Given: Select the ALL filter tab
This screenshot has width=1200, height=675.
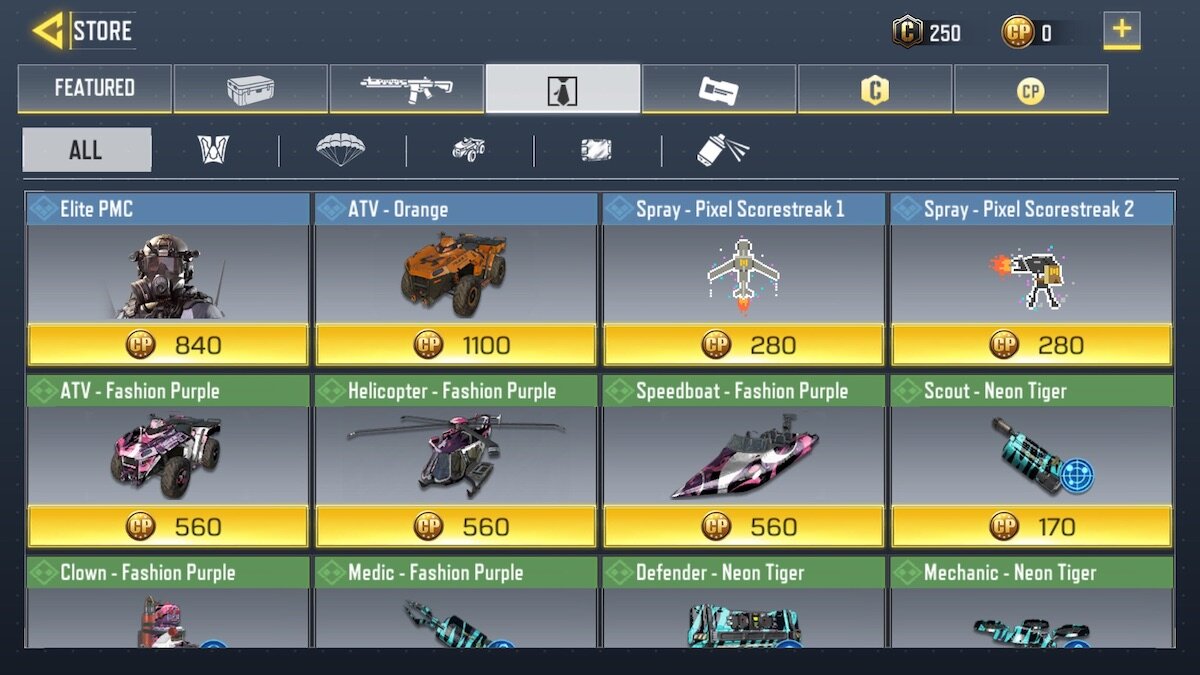Looking at the screenshot, I should 87,150.
